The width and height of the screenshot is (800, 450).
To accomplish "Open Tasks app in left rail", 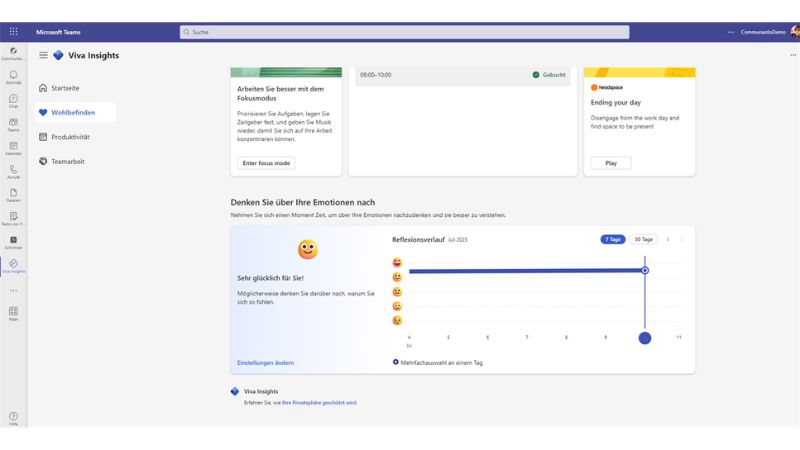I will (13, 218).
